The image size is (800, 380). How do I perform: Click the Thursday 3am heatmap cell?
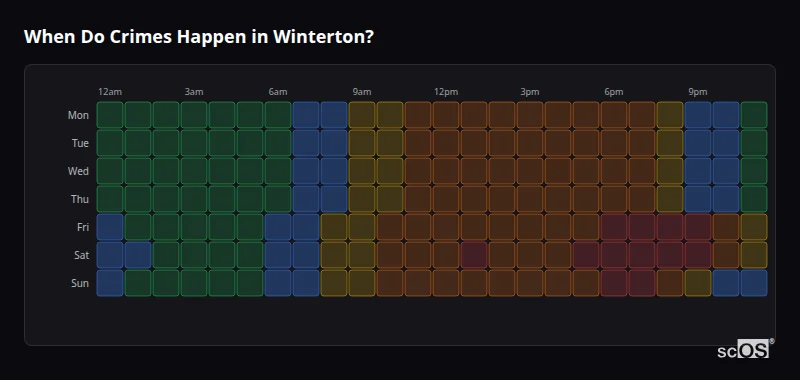[194, 199]
